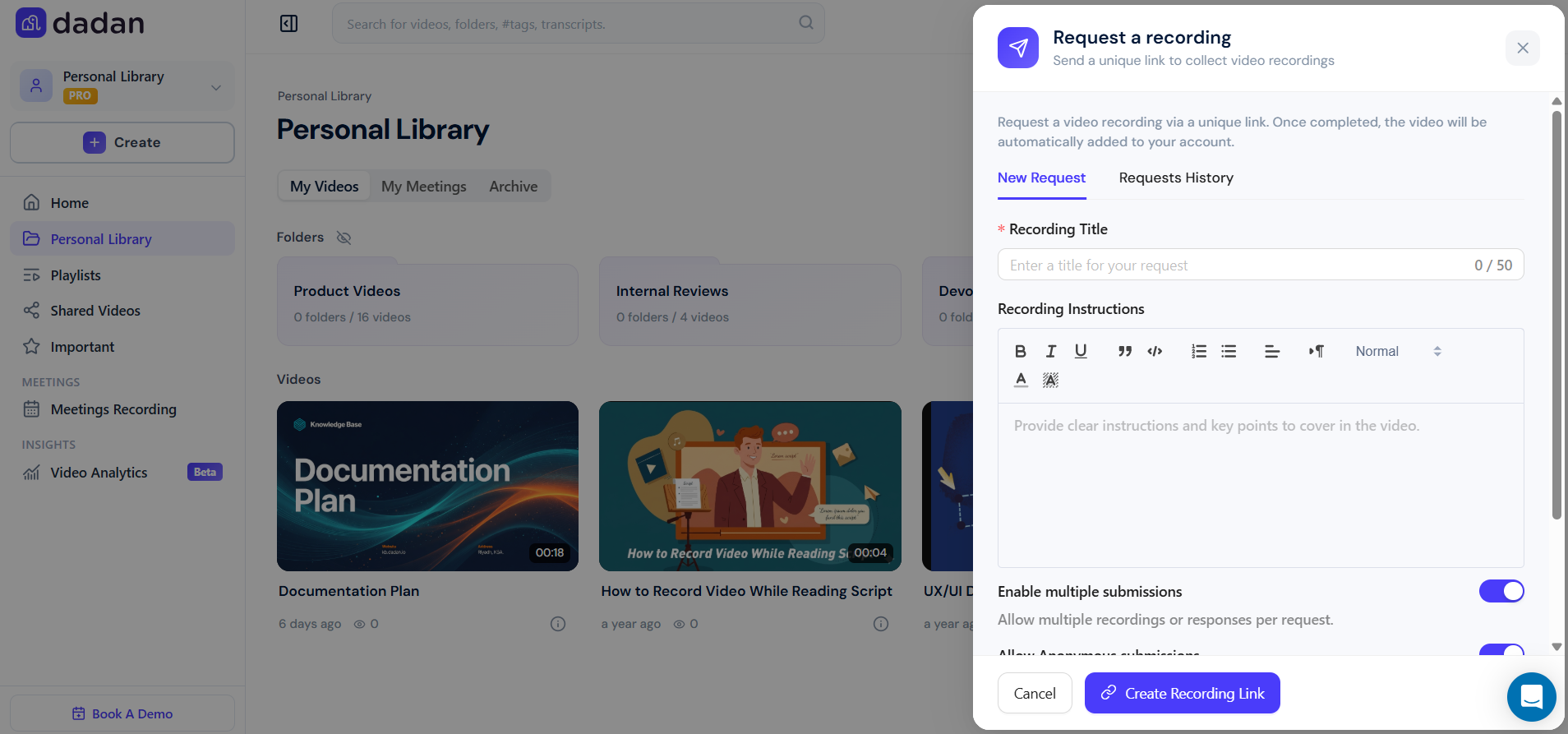Toggle right-to-left text direction
The image size is (1568, 734).
click(1317, 351)
